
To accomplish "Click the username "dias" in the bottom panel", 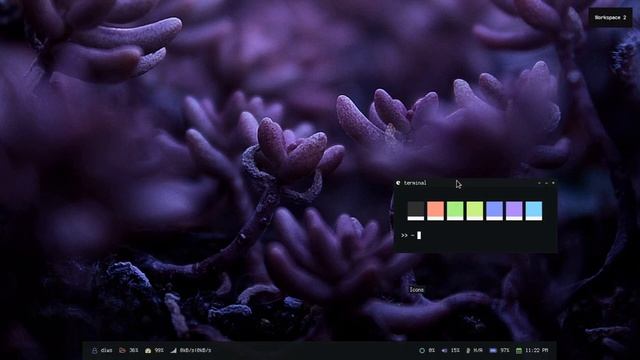I will [x=107, y=350].
